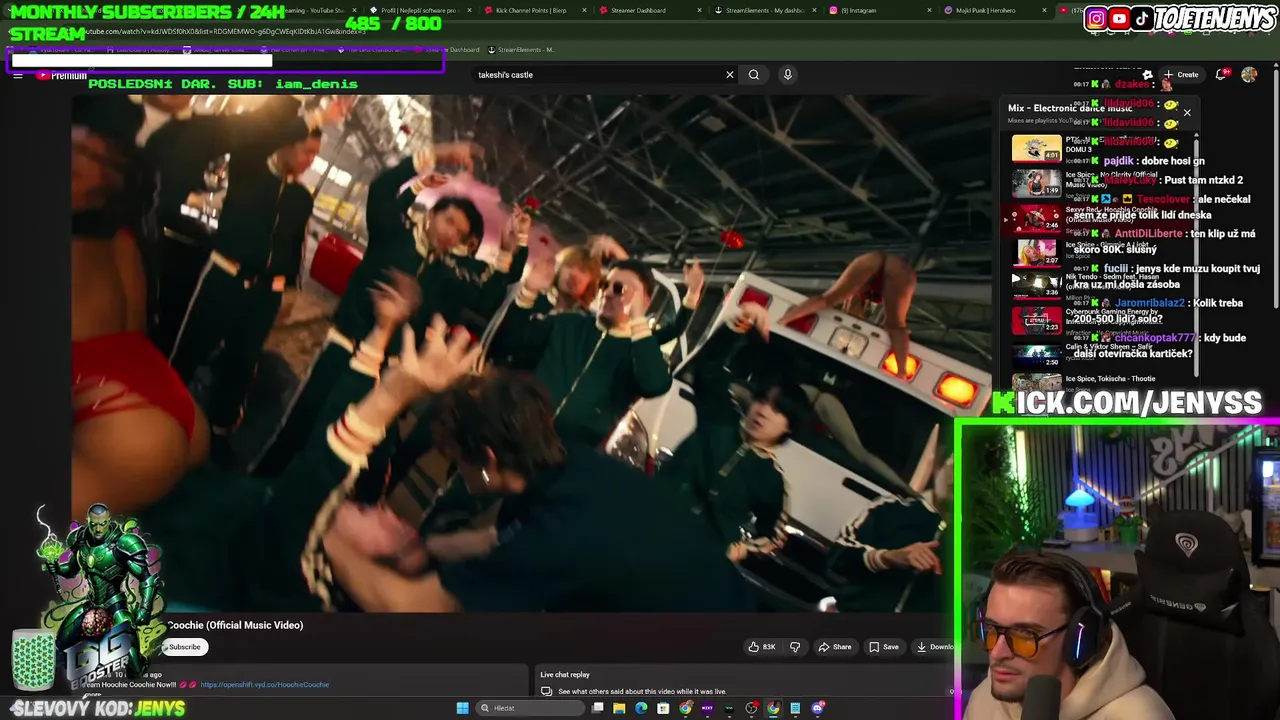Viewport: 1280px width, 720px height.
Task: Dislike the video with thumbs-down icon
Action: pyautogui.click(x=795, y=647)
